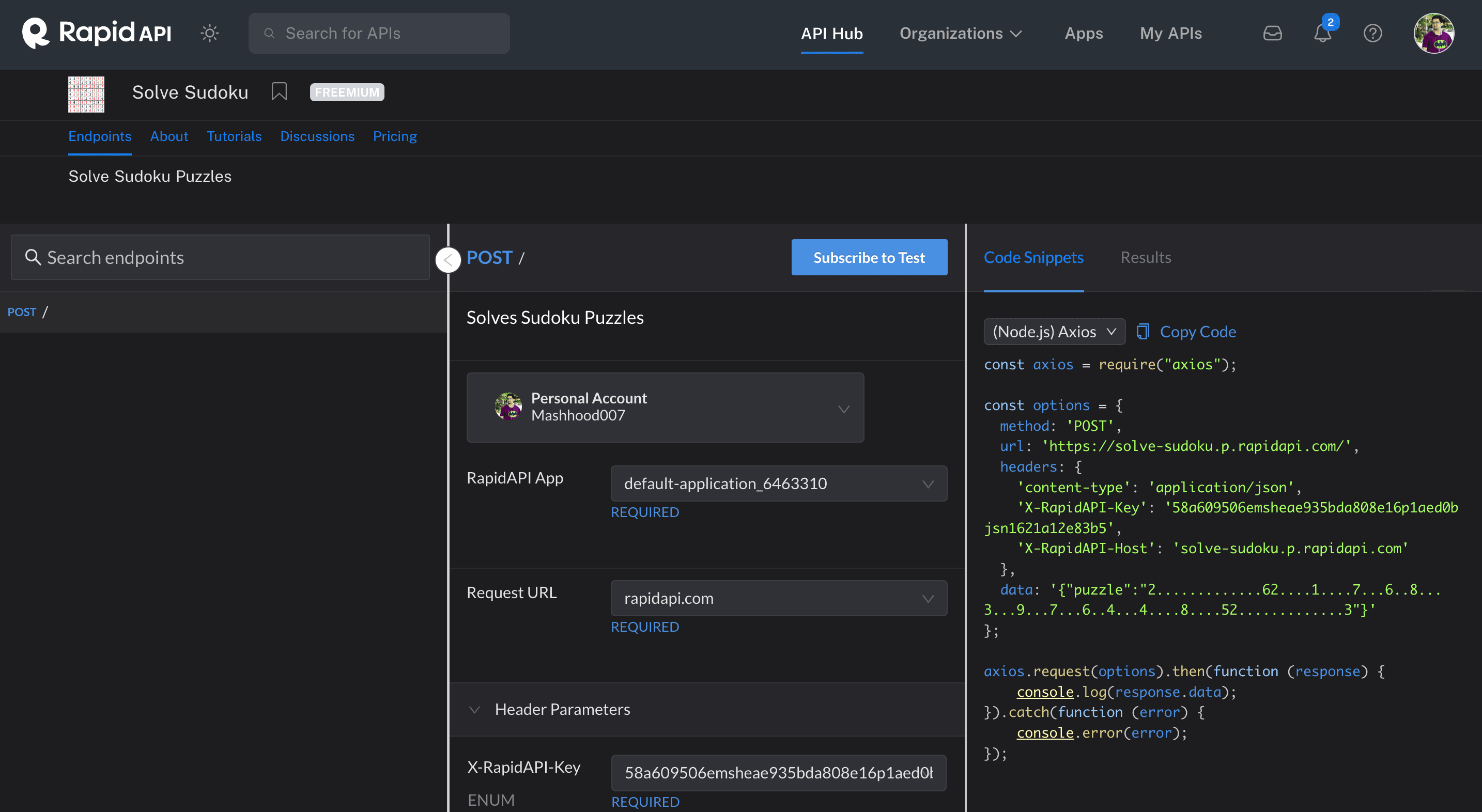
Task: Select the POST / endpoint in list
Action: point(223,311)
